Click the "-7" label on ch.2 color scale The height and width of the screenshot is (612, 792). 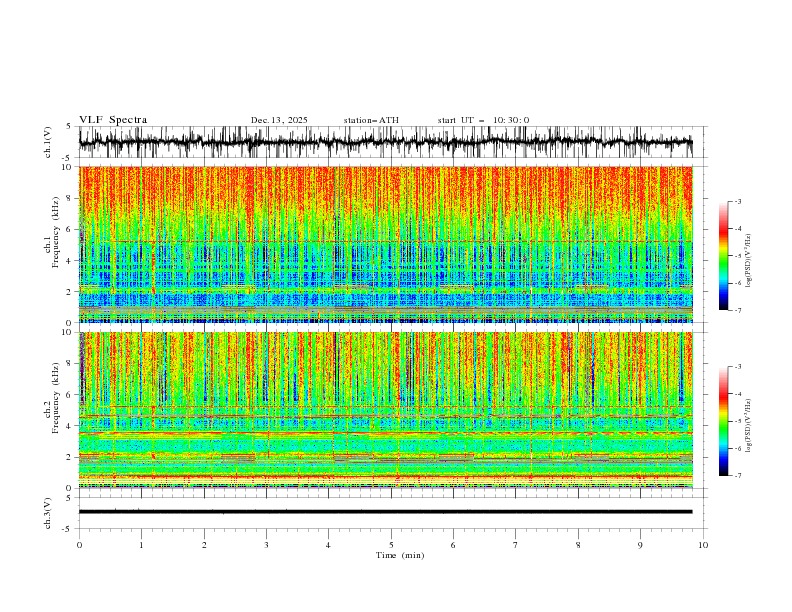tap(737, 475)
